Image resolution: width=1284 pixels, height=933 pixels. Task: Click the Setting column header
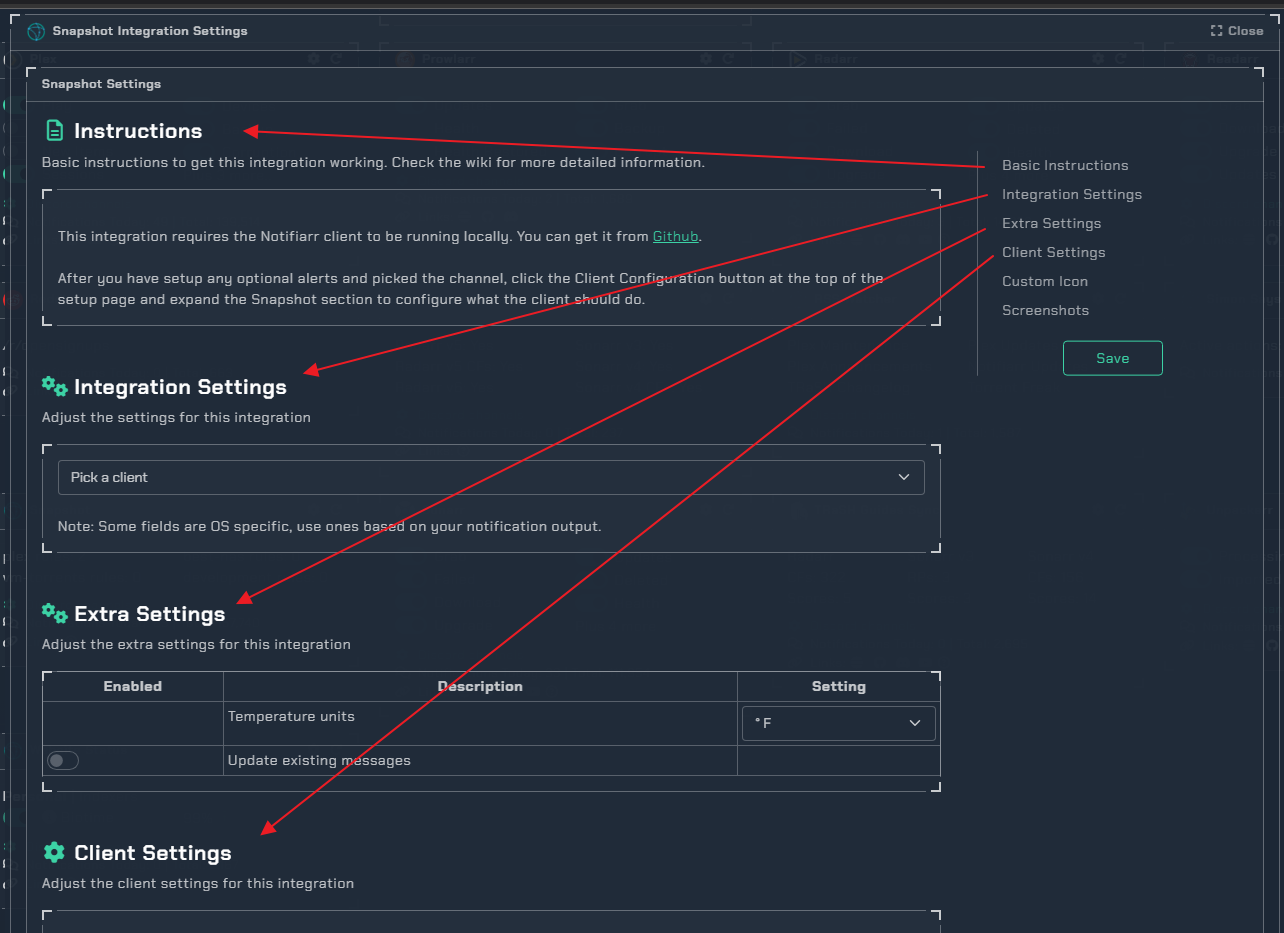839,686
